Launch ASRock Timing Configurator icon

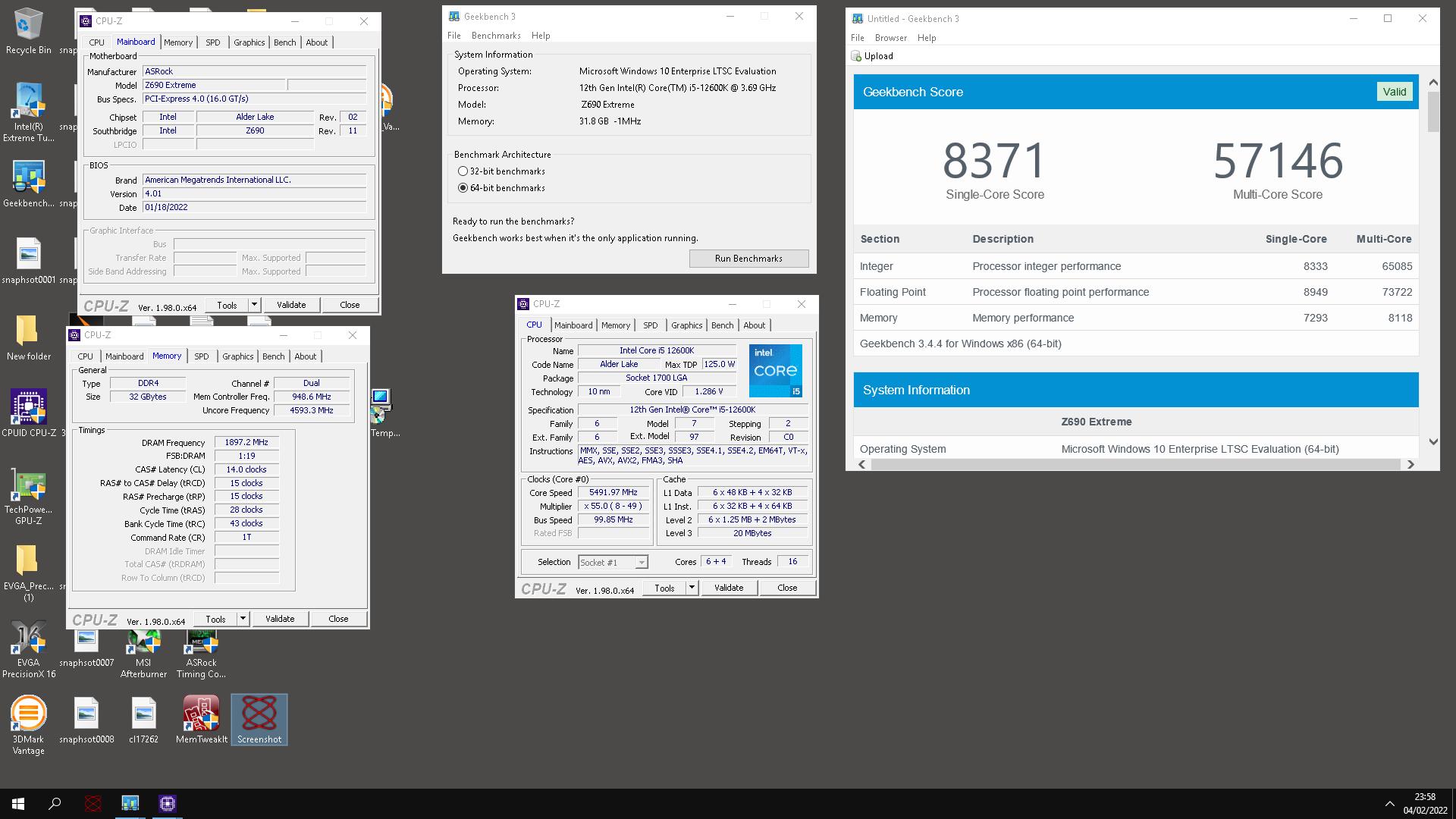pyautogui.click(x=201, y=653)
